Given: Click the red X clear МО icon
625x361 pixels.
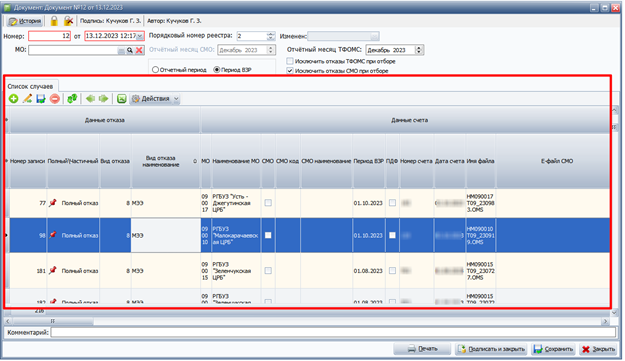Looking at the screenshot, I should pyautogui.click(x=139, y=50).
